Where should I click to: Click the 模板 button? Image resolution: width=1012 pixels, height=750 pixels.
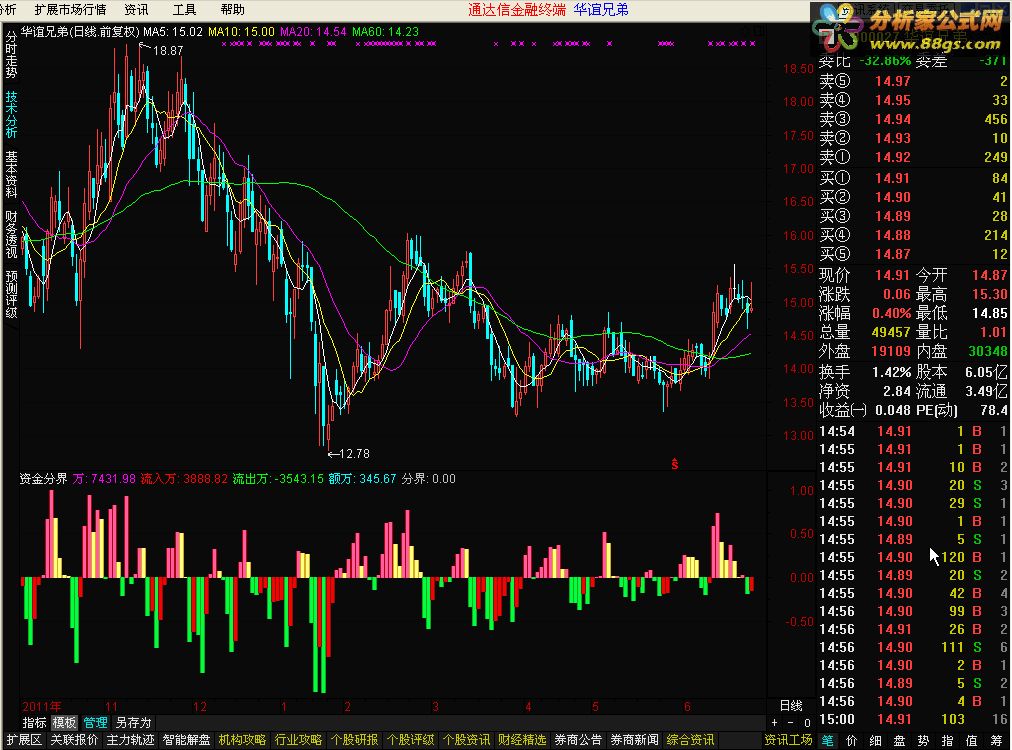tap(64, 723)
